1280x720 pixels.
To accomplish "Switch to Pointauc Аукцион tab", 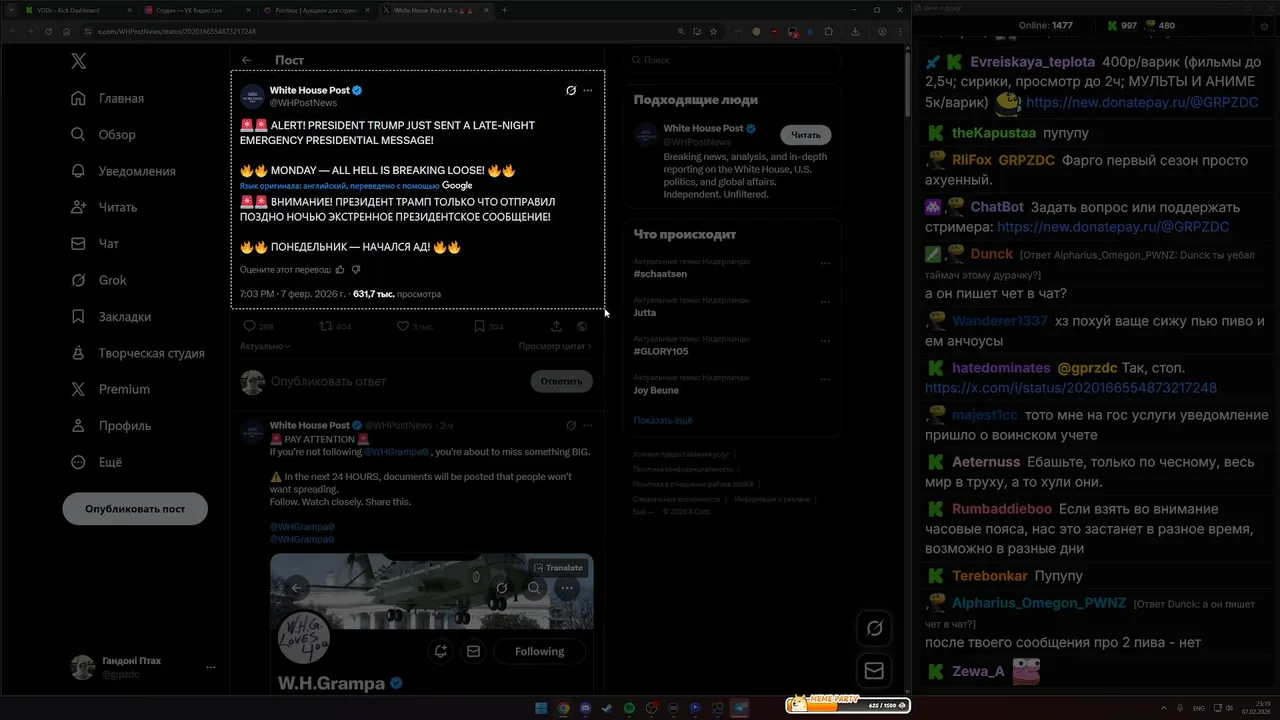I will pos(315,10).
